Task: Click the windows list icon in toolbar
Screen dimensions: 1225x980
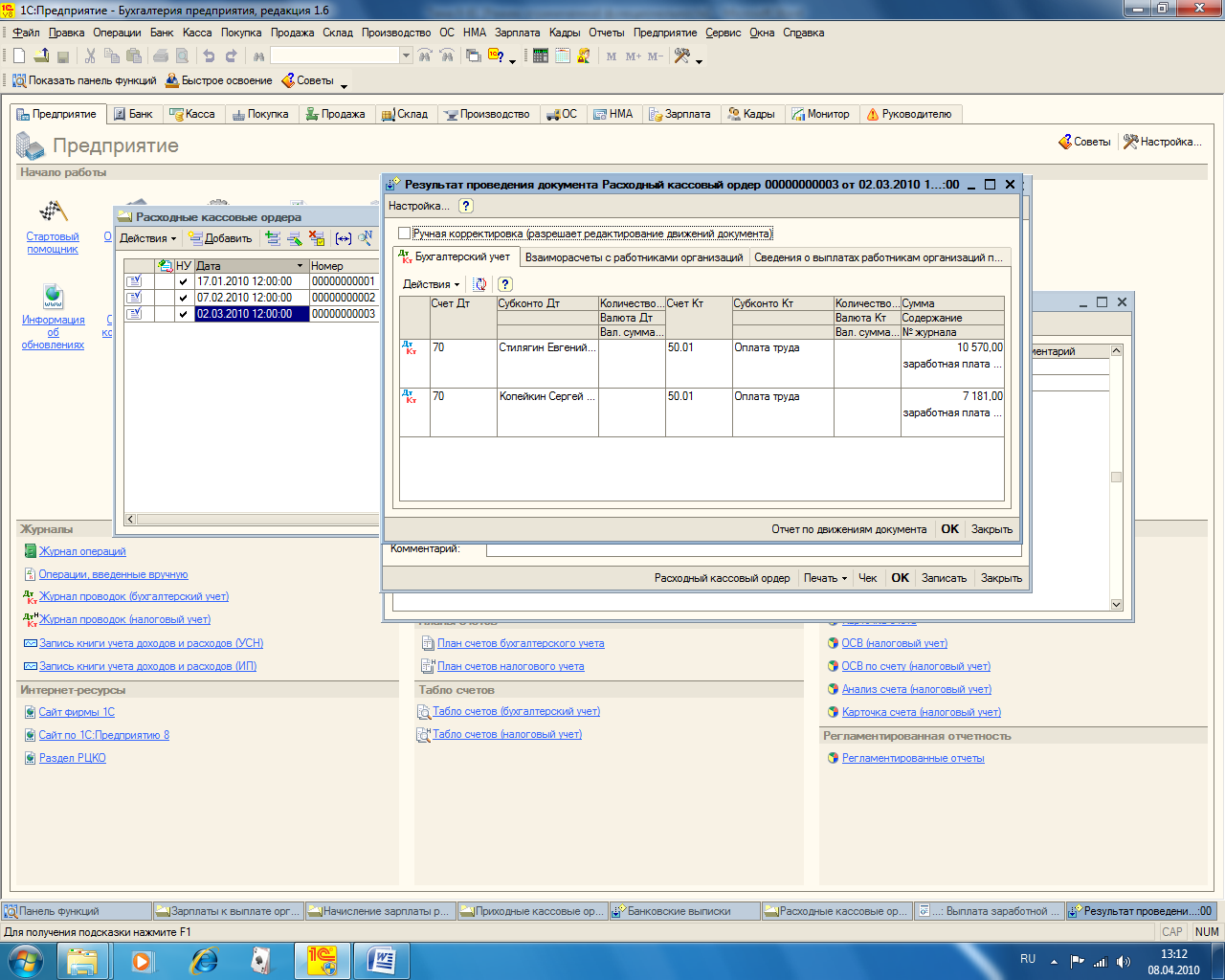Action: point(474,56)
